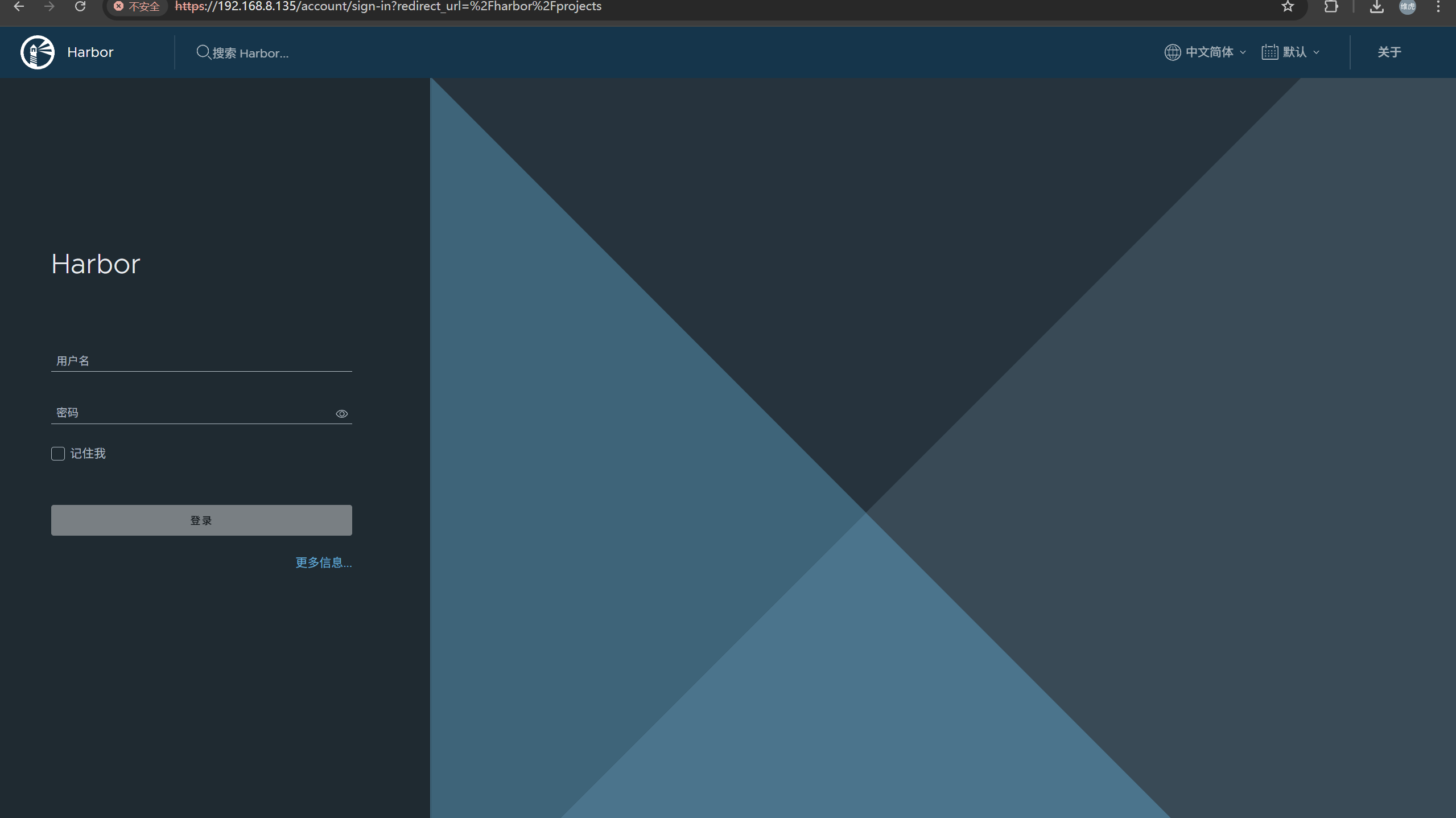The image size is (1456, 818).
Task: Click the globe language icon
Action: [1172, 52]
